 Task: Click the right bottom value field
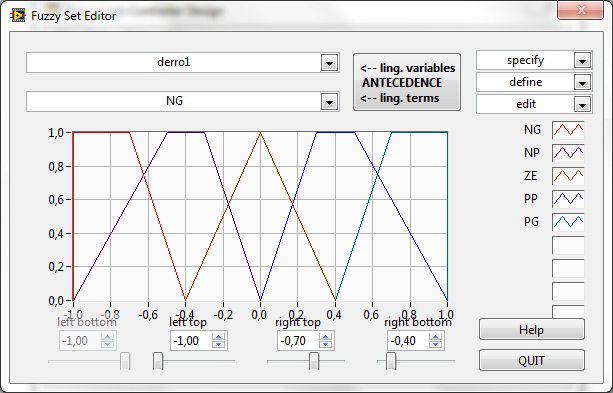pyautogui.click(x=408, y=341)
